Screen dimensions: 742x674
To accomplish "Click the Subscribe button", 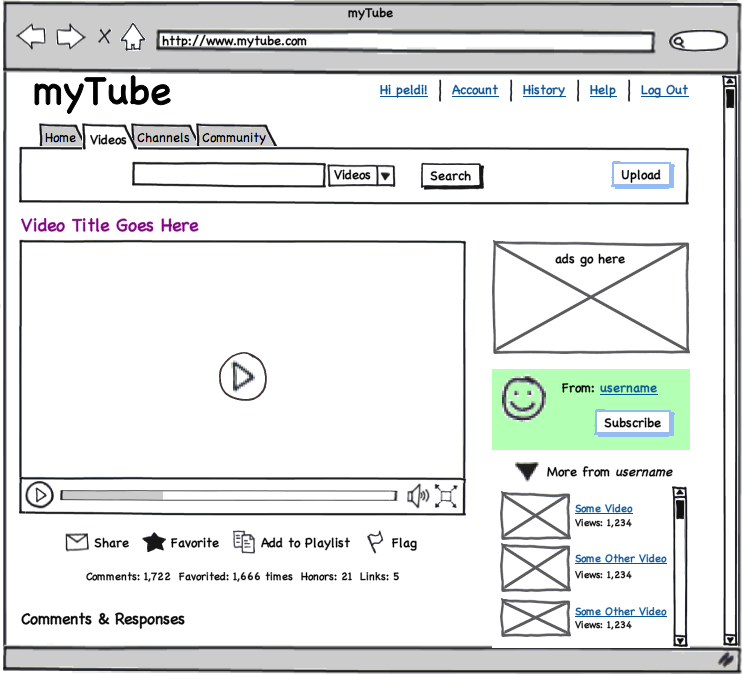I will [633, 423].
